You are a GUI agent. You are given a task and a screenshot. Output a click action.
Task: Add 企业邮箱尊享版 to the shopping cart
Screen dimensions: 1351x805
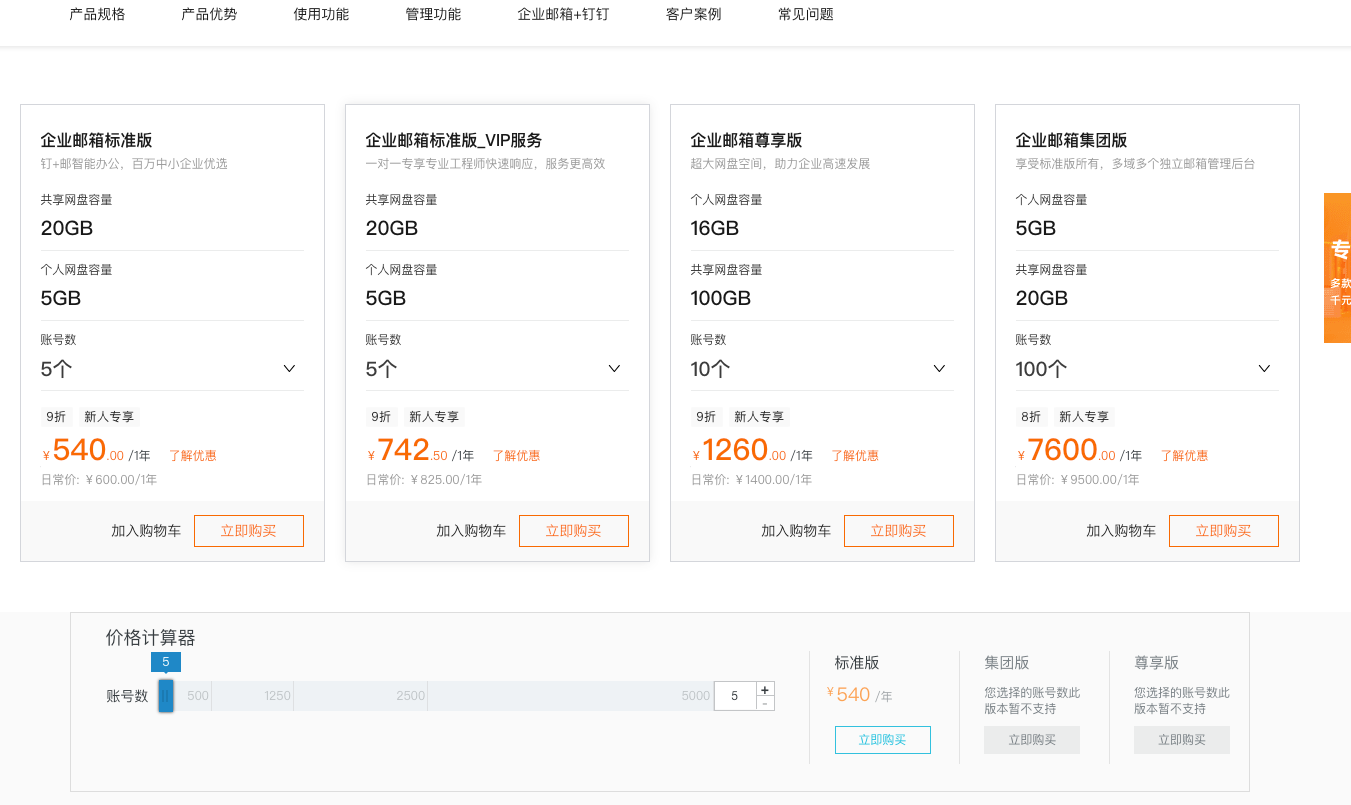[x=796, y=531]
